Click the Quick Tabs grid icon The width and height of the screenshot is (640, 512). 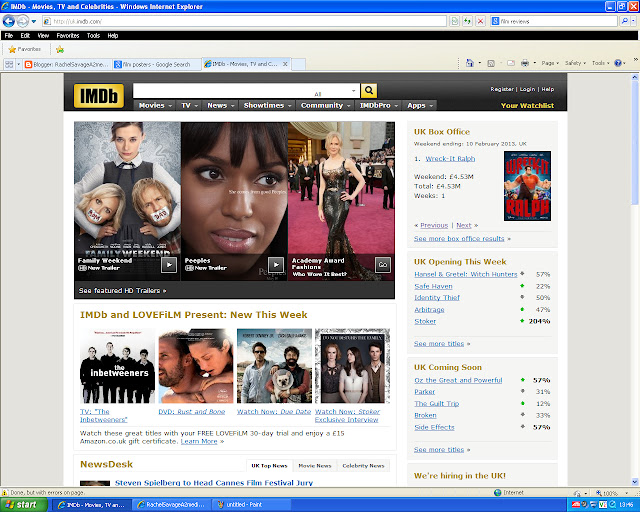coord(9,64)
